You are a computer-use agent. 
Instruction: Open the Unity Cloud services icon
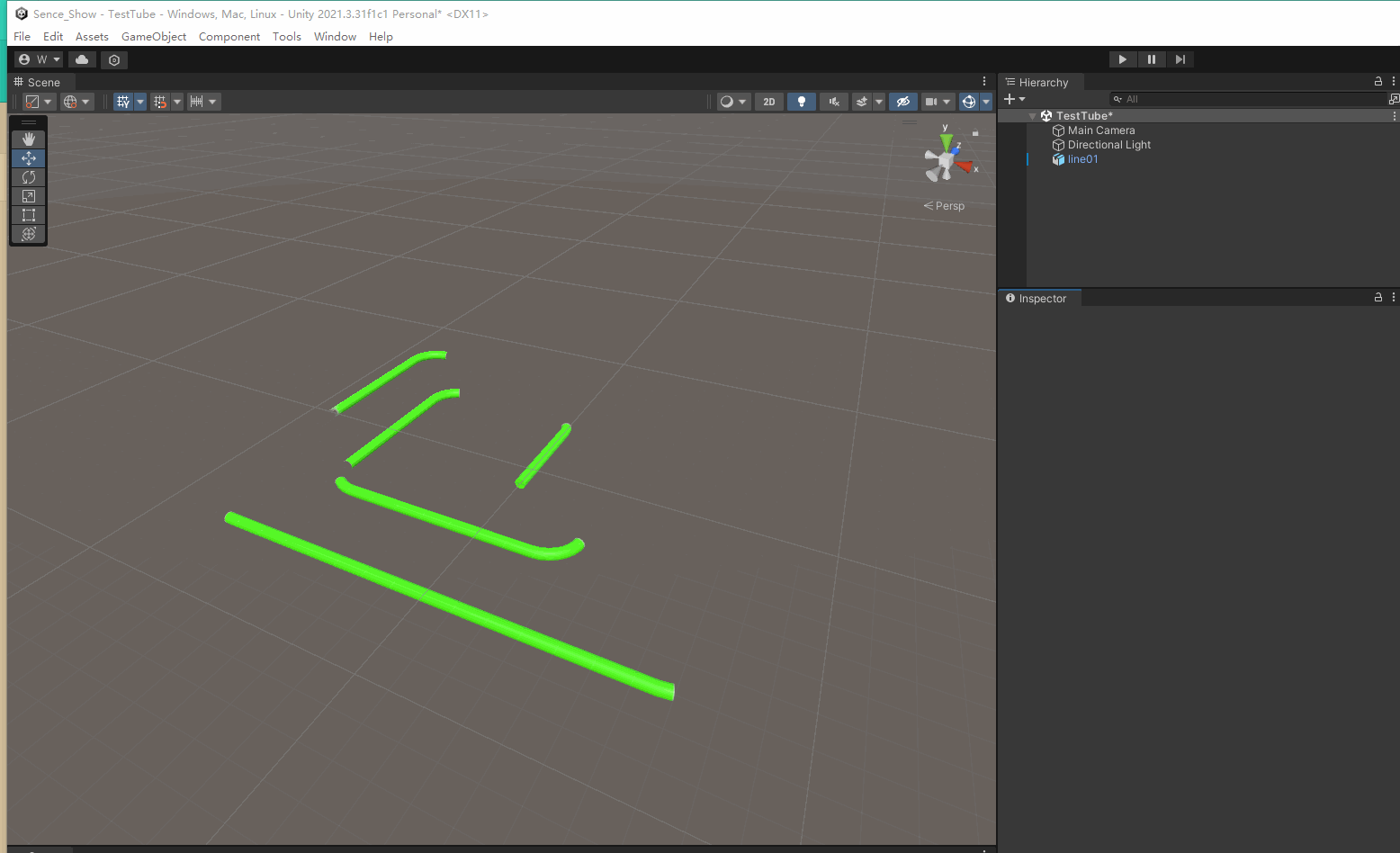(82, 59)
